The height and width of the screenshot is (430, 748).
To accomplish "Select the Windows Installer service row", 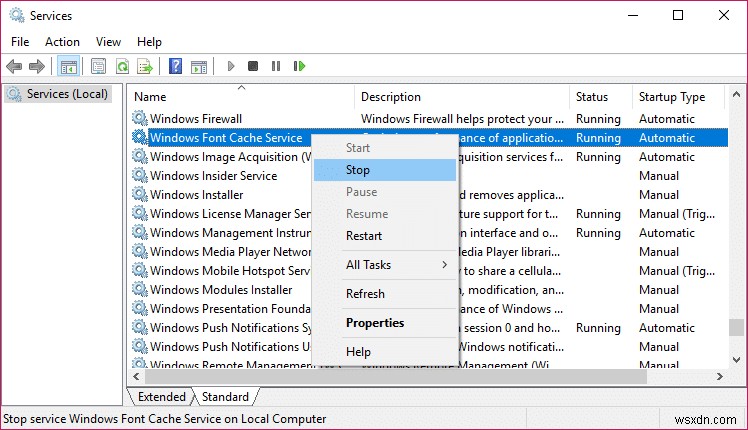I will (428, 195).
